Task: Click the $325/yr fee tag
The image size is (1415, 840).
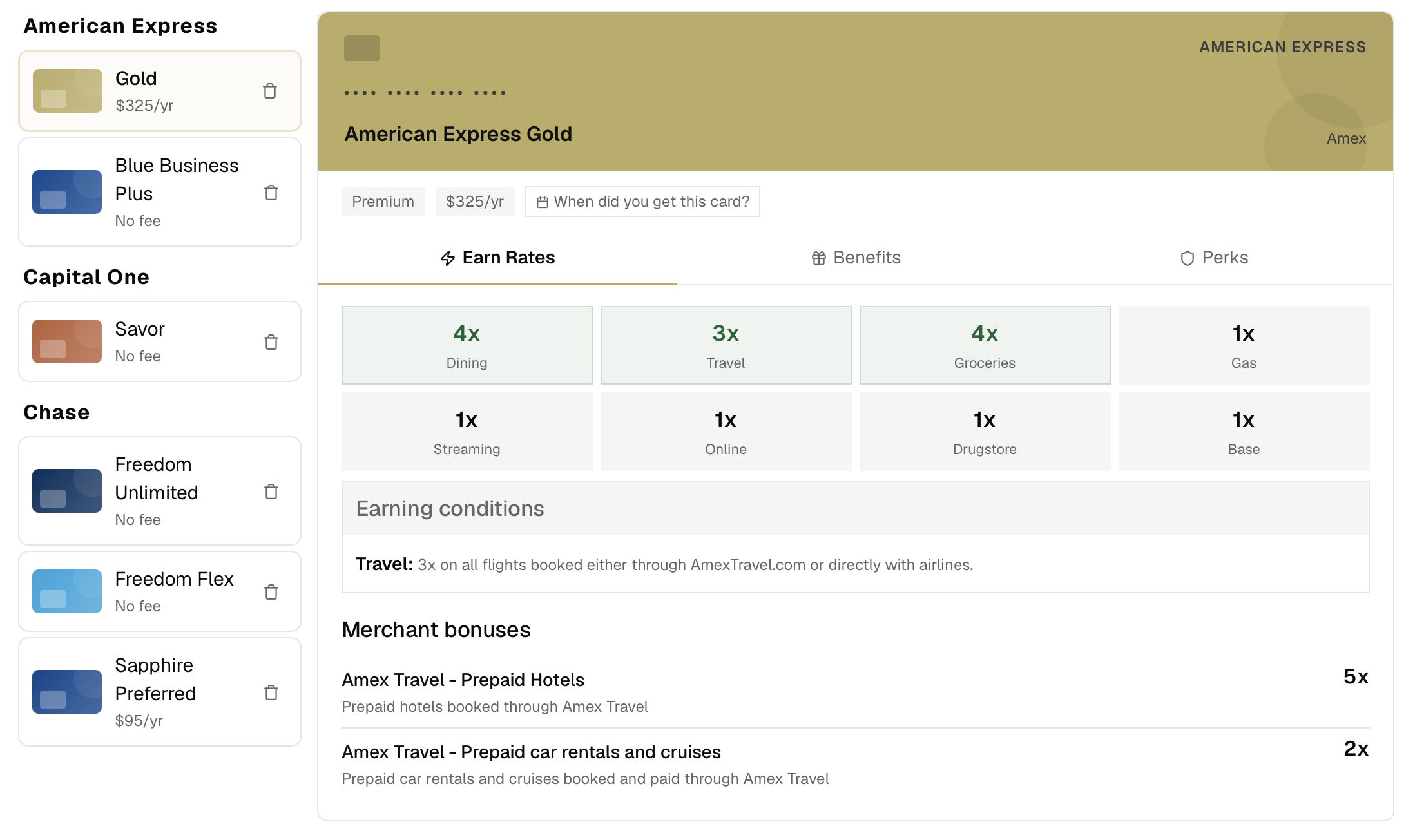Action: pyautogui.click(x=475, y=202)
